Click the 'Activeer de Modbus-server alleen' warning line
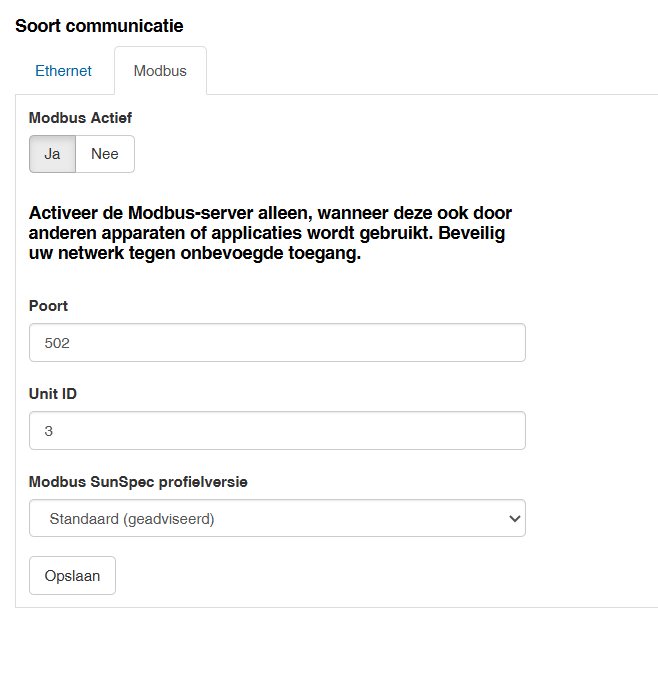 (270, 214)
